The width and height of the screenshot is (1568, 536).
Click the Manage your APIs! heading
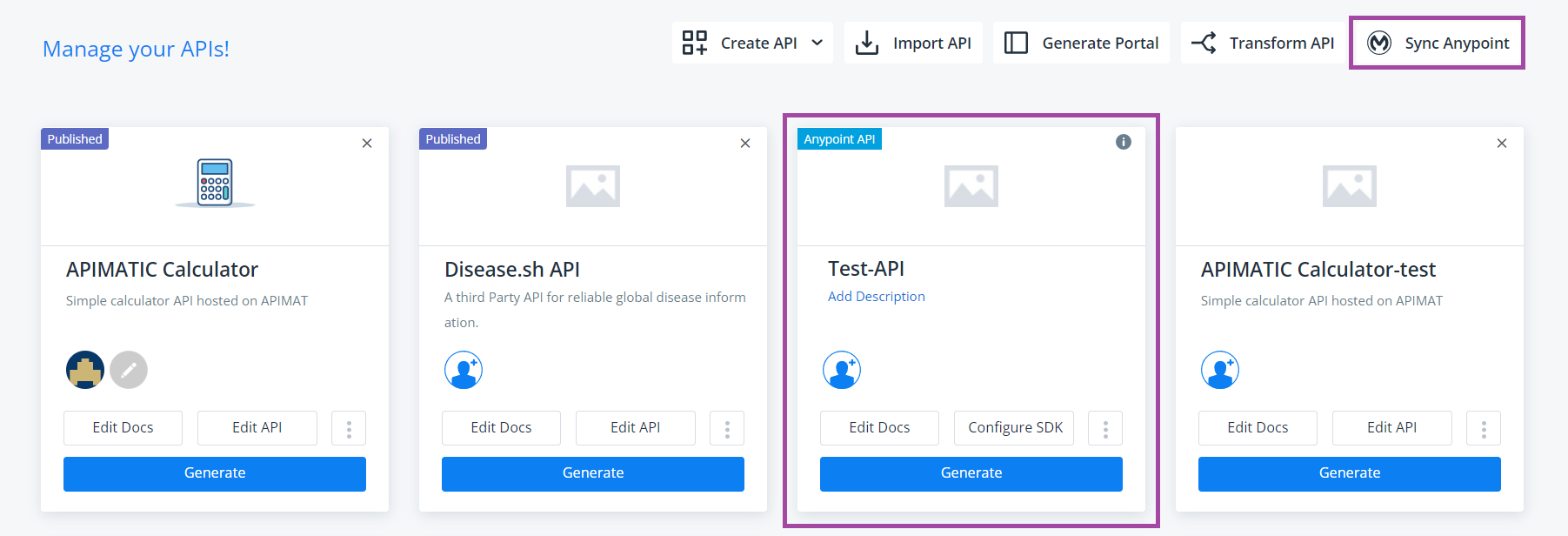pos(136,50)
